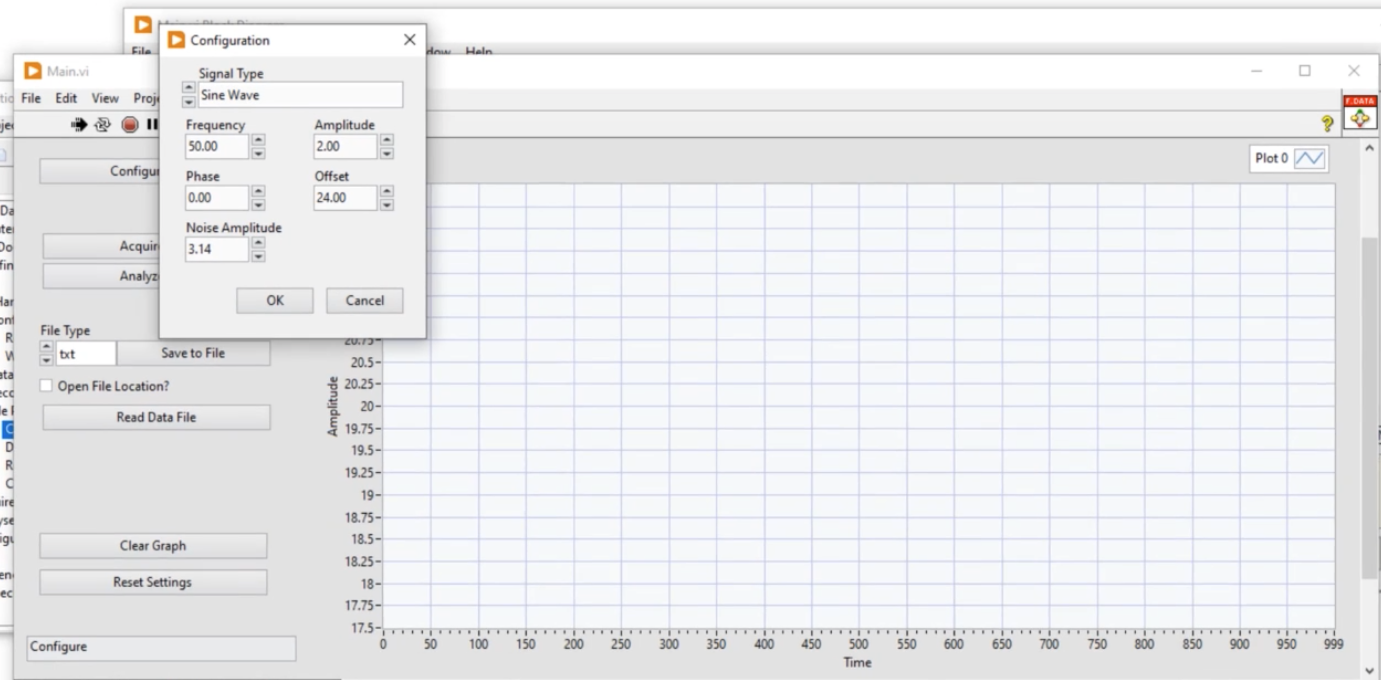The height and width of the screenshot is (680, 1381).
Task: Click the F.DATA VI icon
Action: (1359, 113)
